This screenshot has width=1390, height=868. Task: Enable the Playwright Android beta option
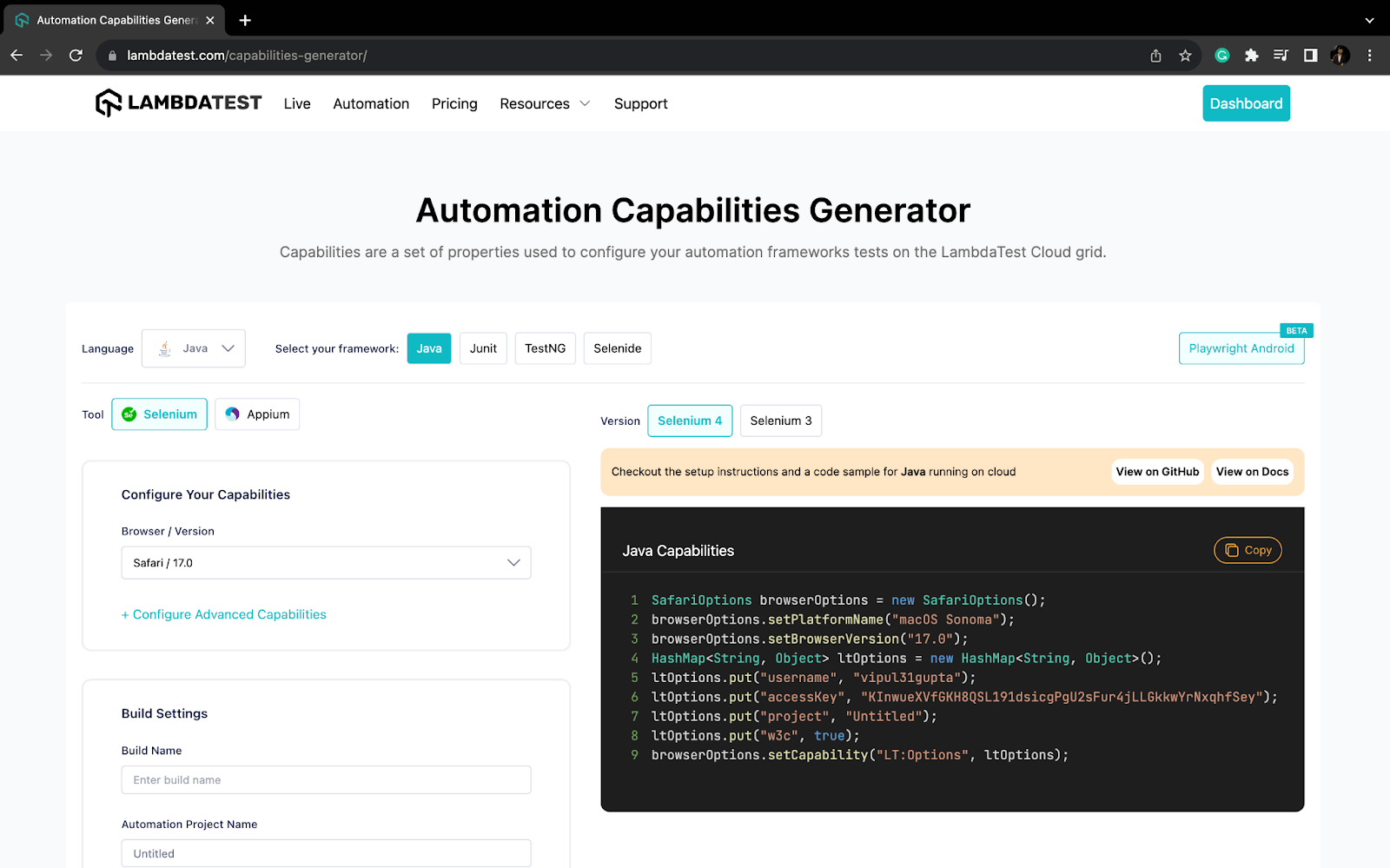[1241, 348]
